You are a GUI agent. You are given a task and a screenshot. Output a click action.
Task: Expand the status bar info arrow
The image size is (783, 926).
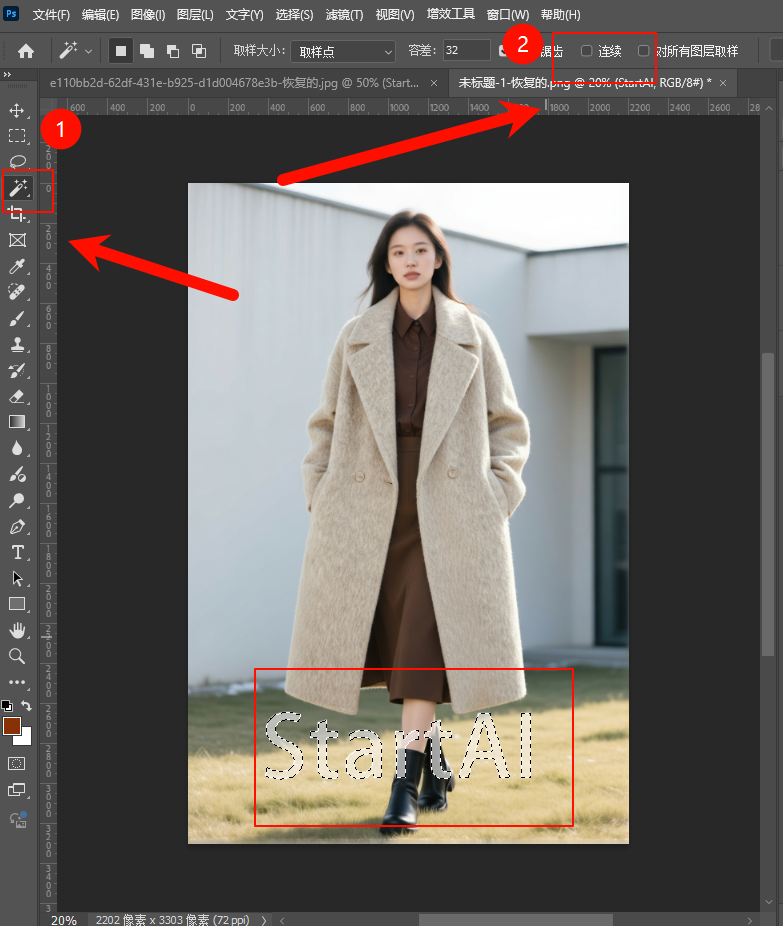[x=264, y=920]
